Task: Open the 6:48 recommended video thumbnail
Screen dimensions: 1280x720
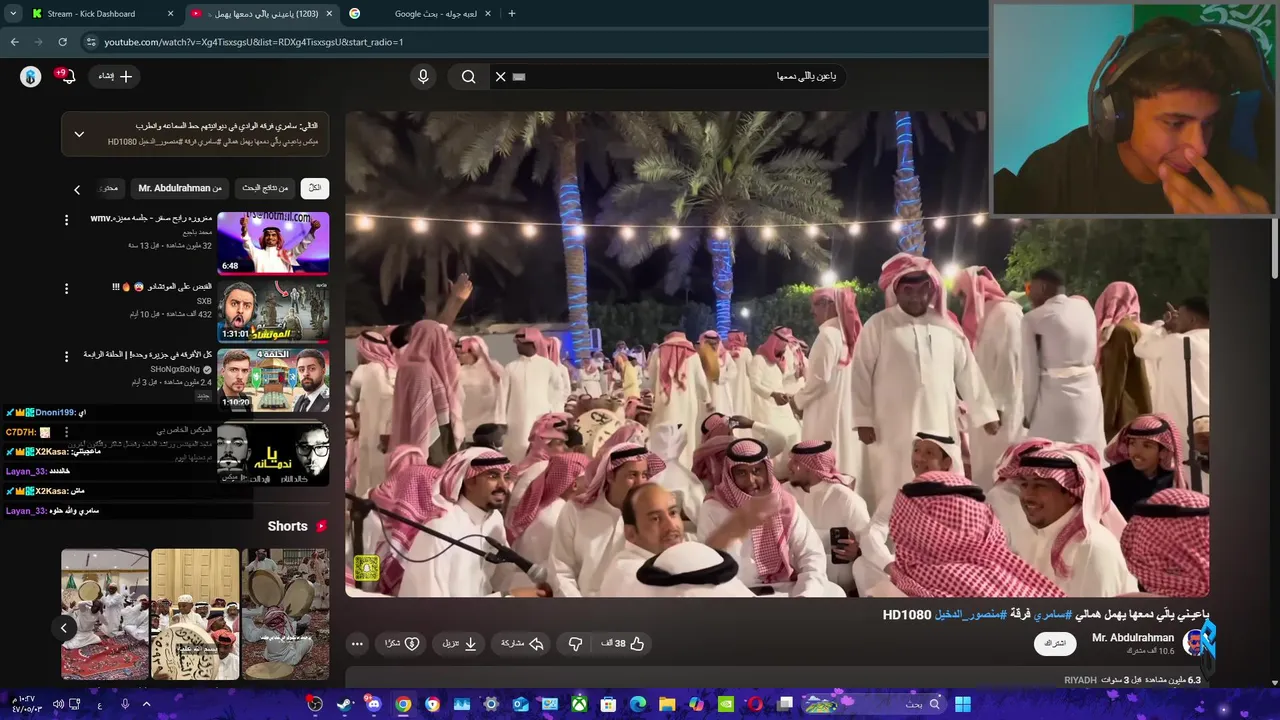Action: click(x=273, y=242)
